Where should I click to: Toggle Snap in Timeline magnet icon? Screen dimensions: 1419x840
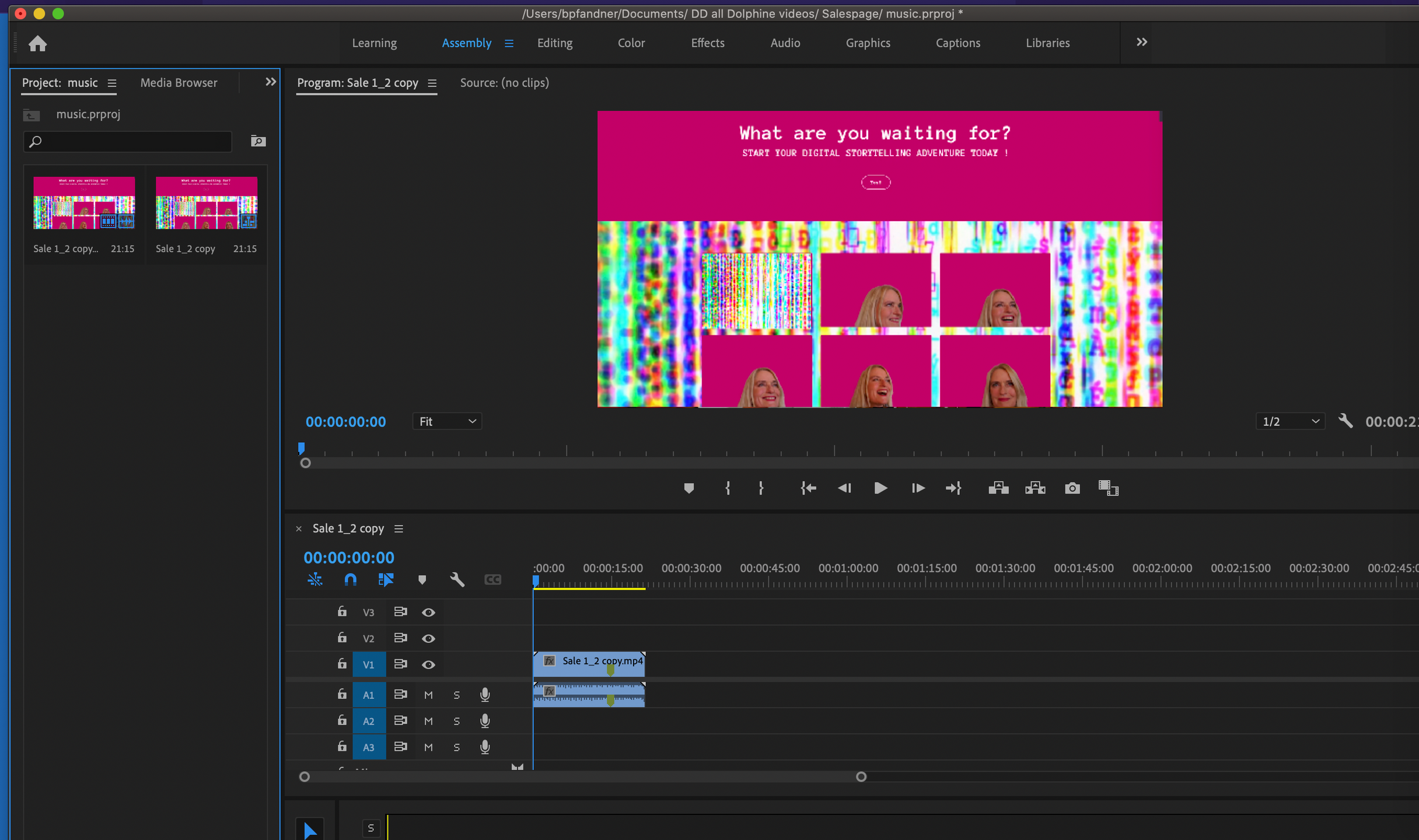pyautogui.click(x=350, y=579)
